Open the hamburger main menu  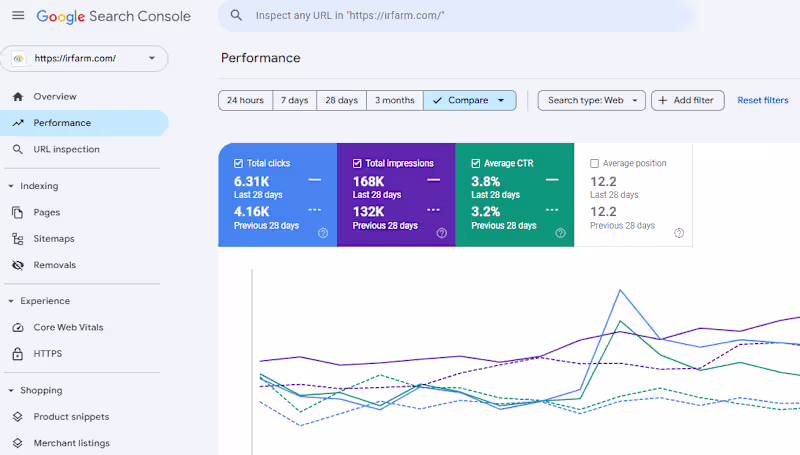[x=18, y=16]
